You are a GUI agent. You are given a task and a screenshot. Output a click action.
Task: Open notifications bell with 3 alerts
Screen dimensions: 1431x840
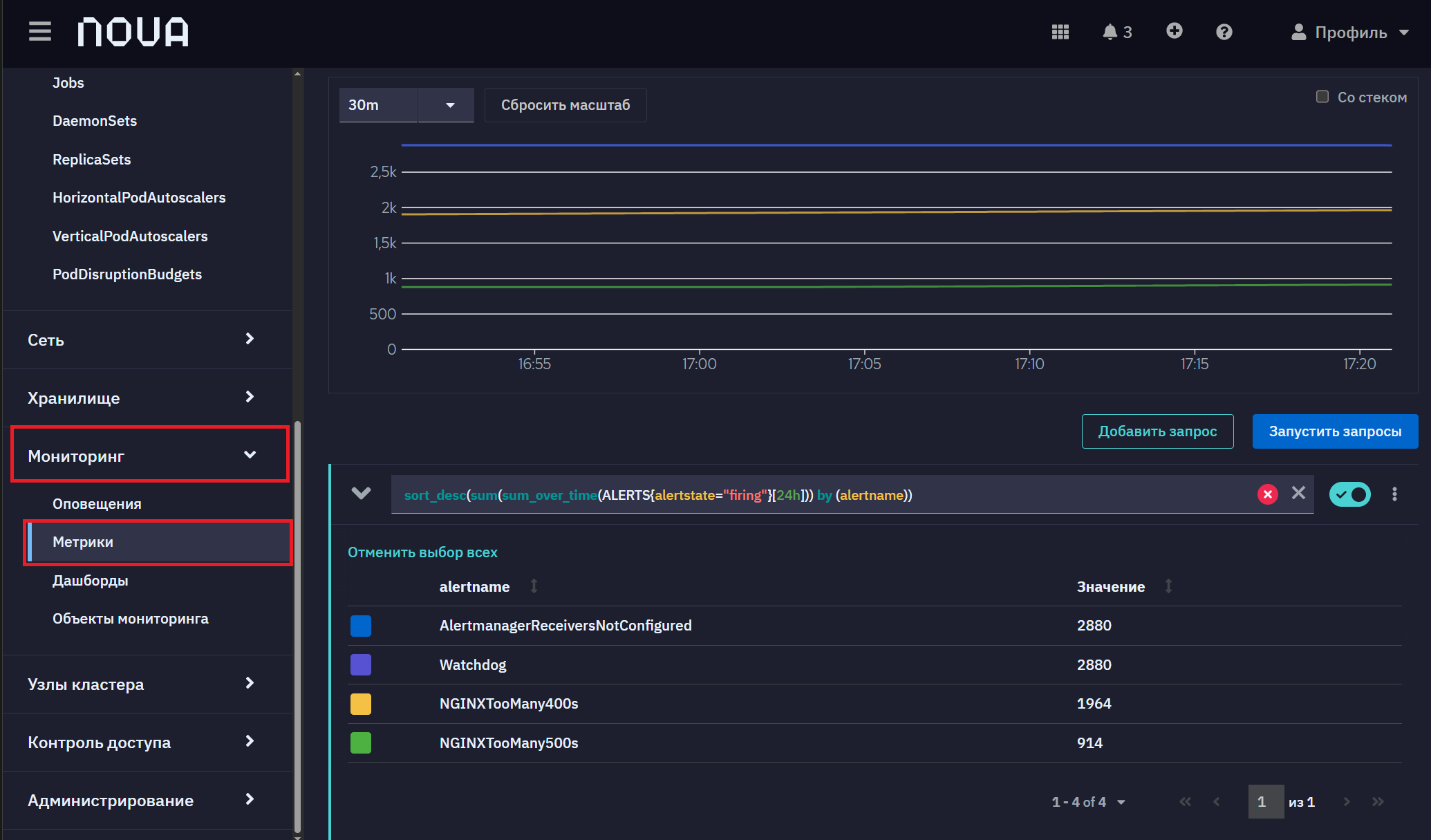1116,32
